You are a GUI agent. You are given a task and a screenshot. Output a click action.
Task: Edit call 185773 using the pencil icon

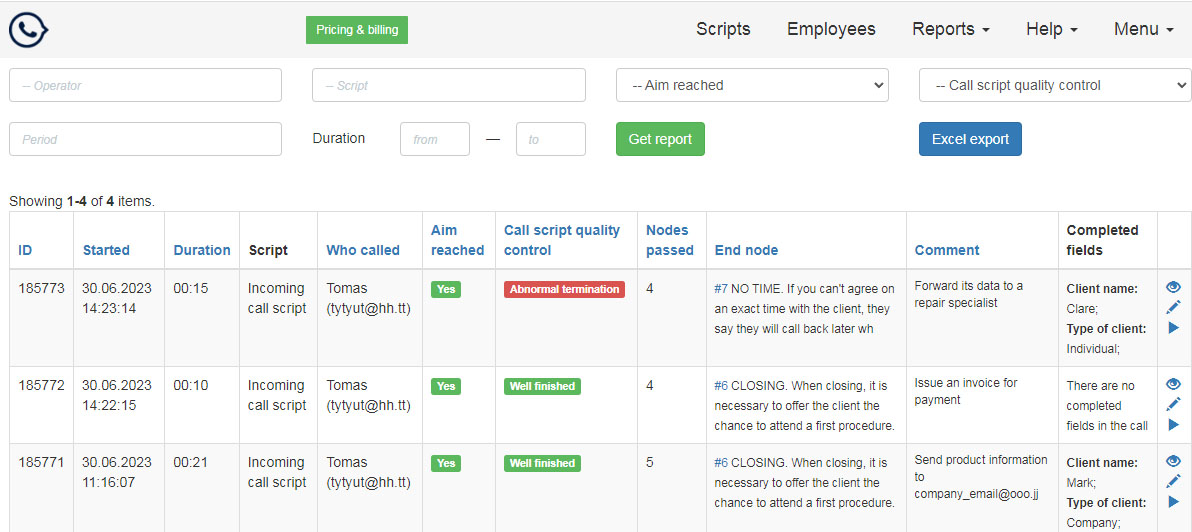1174,307
